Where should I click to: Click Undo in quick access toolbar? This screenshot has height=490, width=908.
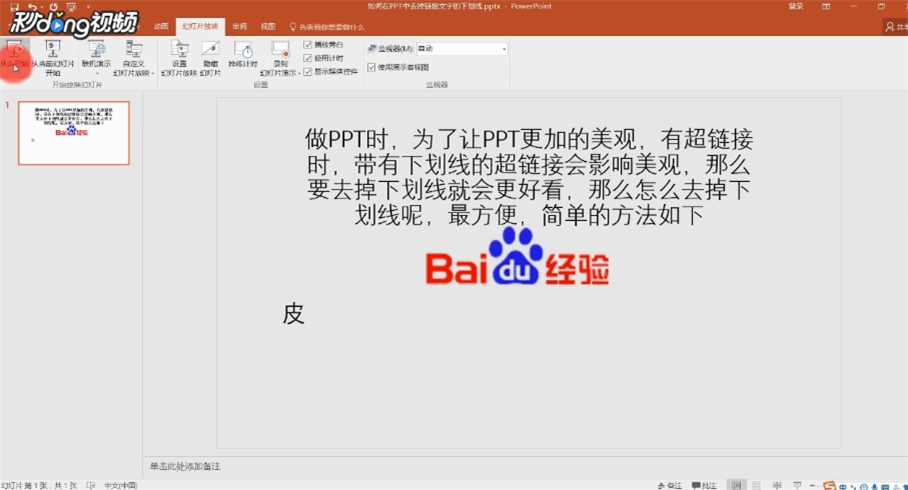(32, 7)
